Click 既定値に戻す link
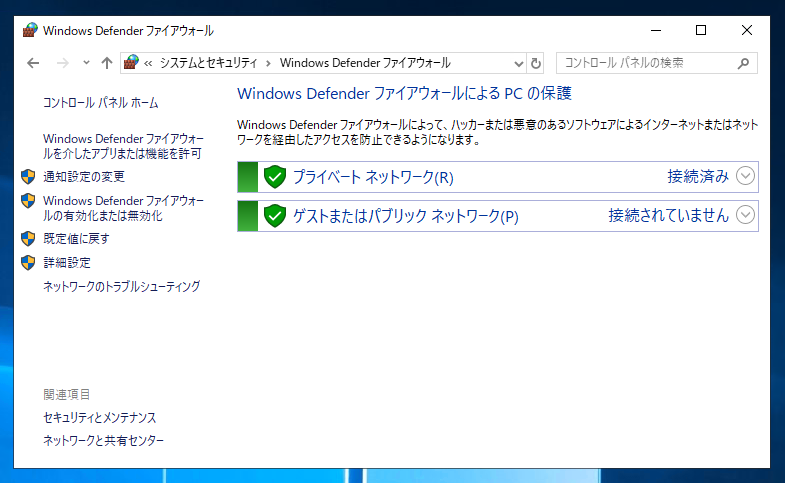The image size is (785, 483). pyautogui.click(x=76, y=238)
